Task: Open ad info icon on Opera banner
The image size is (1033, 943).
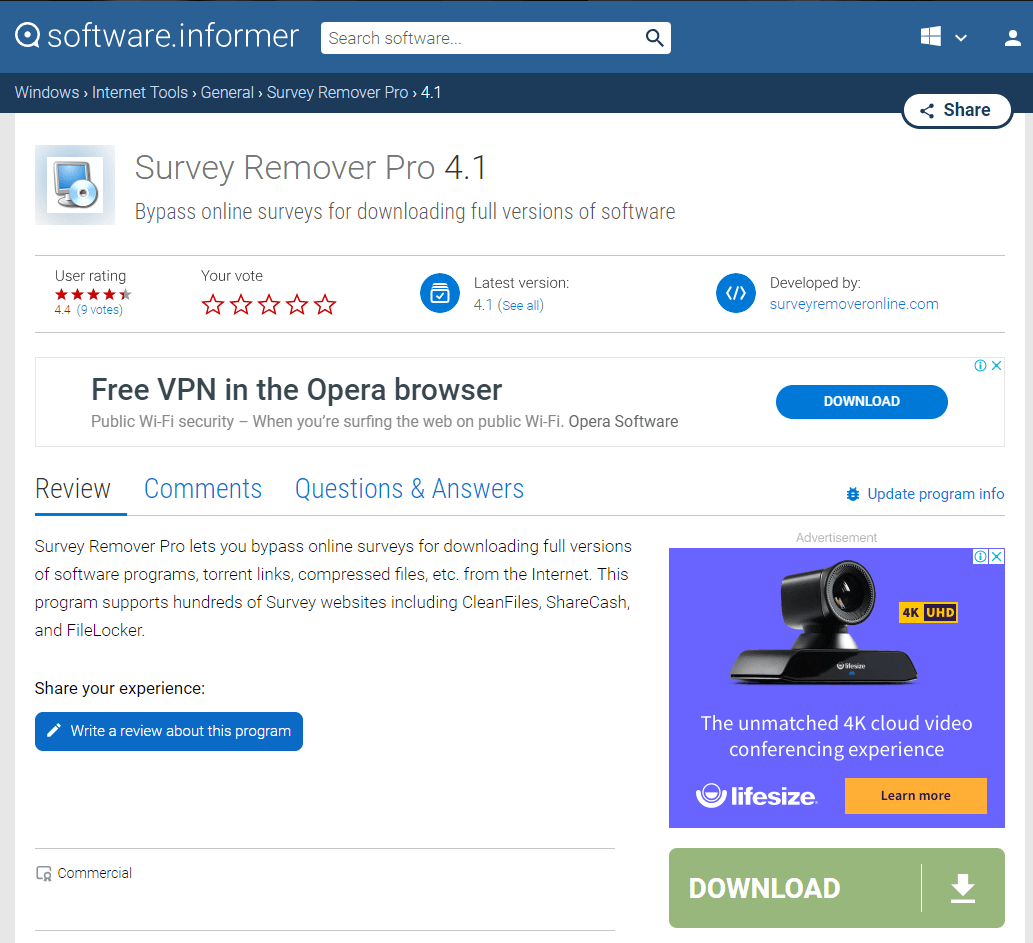Action: tap(980, 366)
